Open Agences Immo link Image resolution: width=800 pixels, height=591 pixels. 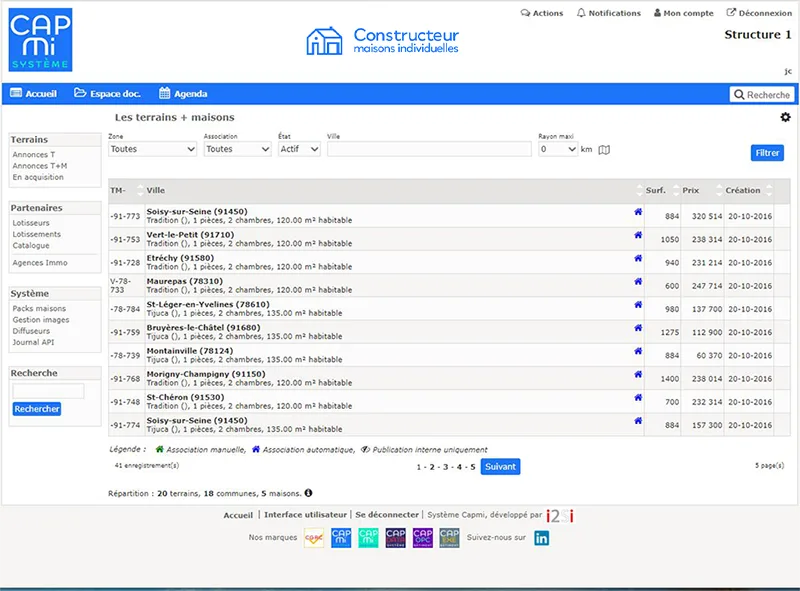[x=40, y=263]
